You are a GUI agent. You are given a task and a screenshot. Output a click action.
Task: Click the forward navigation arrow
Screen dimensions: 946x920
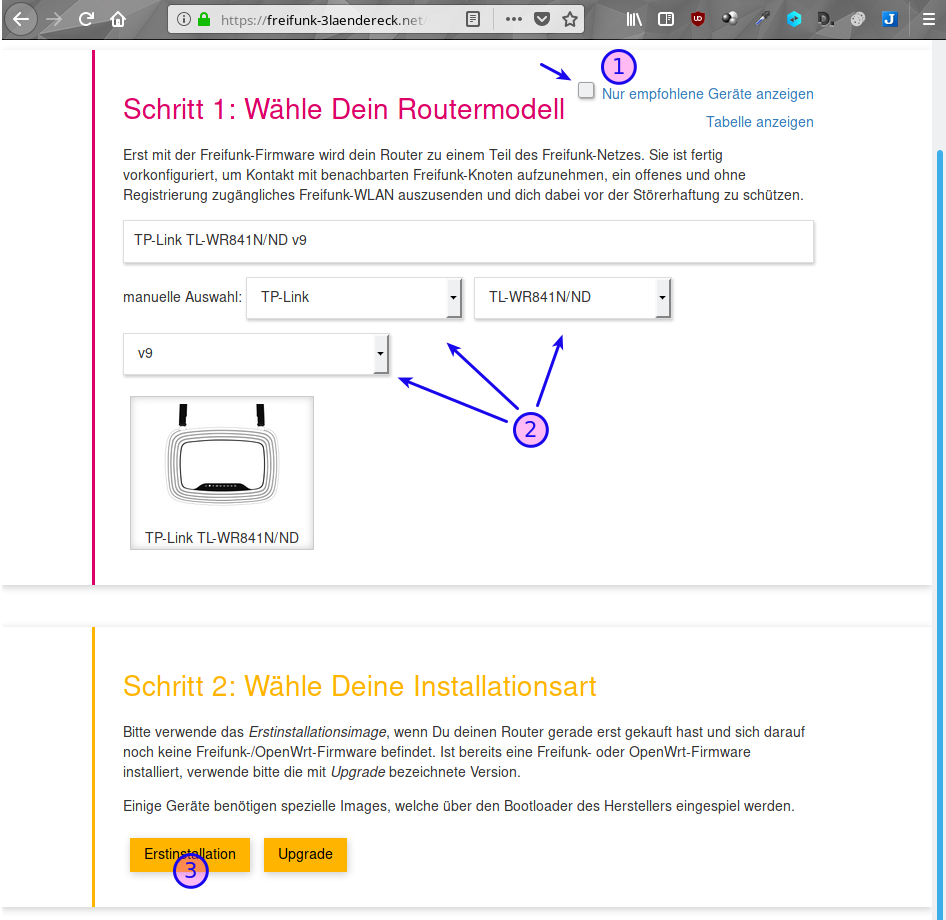point(54,19)
